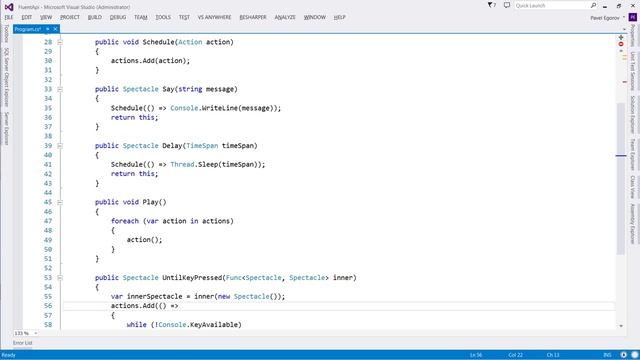Open the Server Explorer side tab
The height and width of the screenshot is (360, 640).
[x=6, y=128]
